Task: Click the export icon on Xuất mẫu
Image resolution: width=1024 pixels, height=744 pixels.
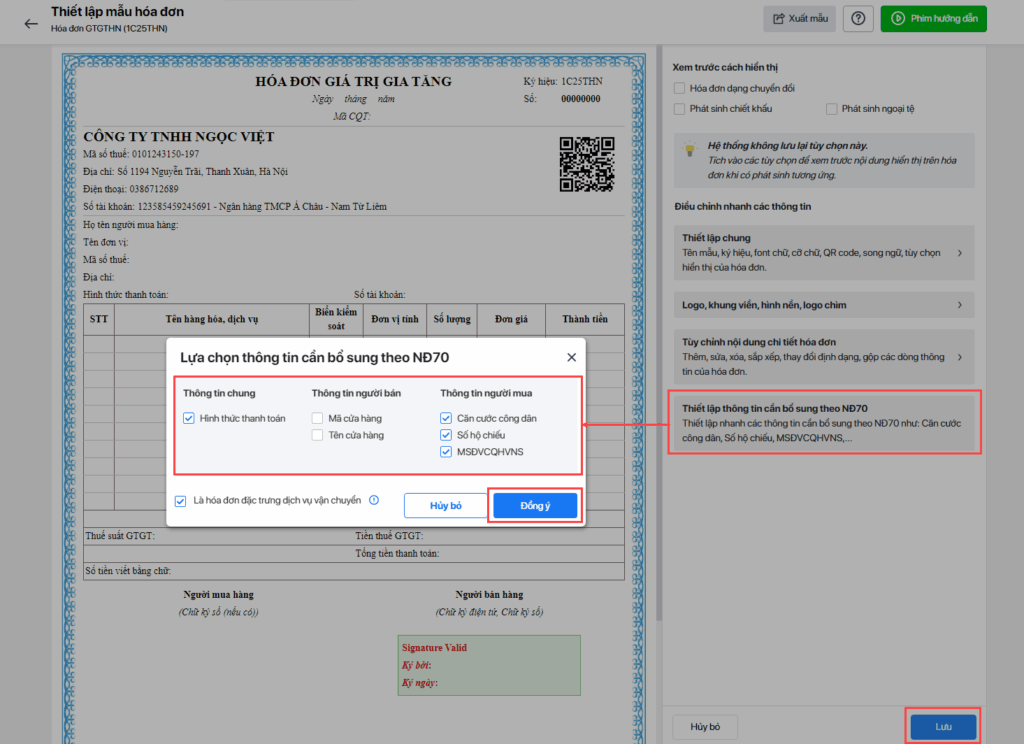Action: 778,18
